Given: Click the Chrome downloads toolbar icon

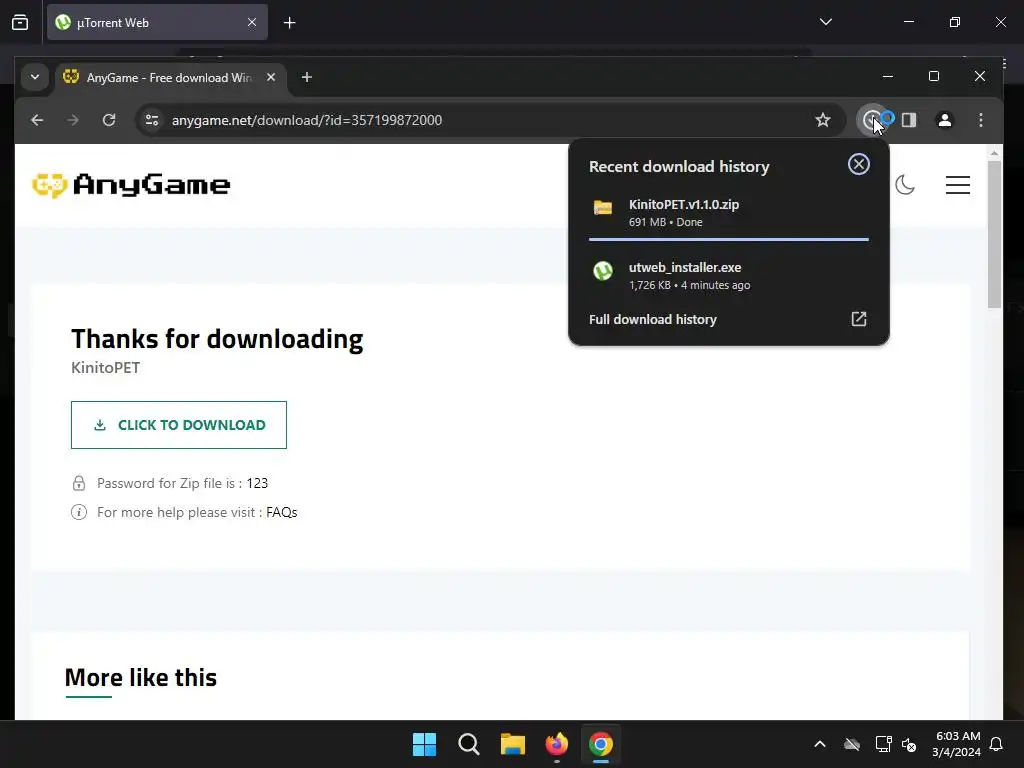Looking at the screenshot, I should point(872,120).
